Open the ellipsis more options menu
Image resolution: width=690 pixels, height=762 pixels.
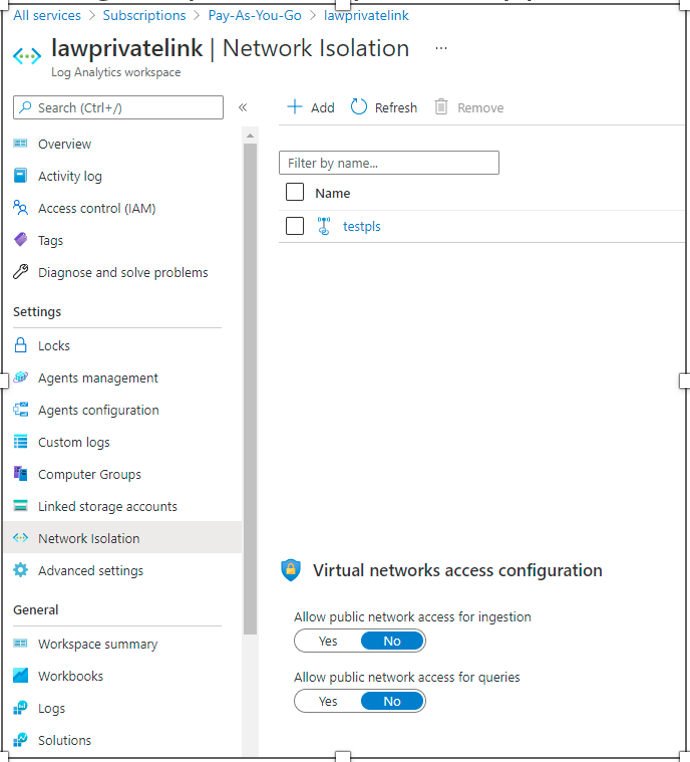tap(441, 48)
